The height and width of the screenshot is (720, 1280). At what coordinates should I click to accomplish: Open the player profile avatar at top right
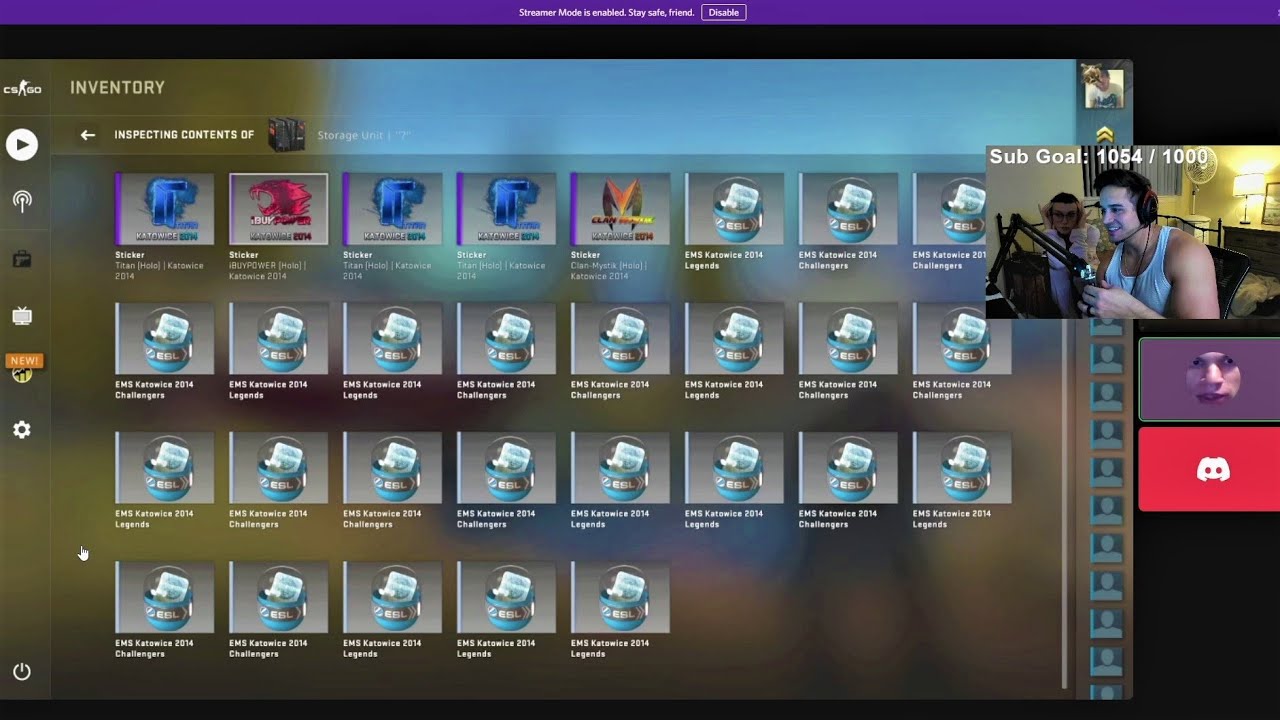click(1104, 88)
